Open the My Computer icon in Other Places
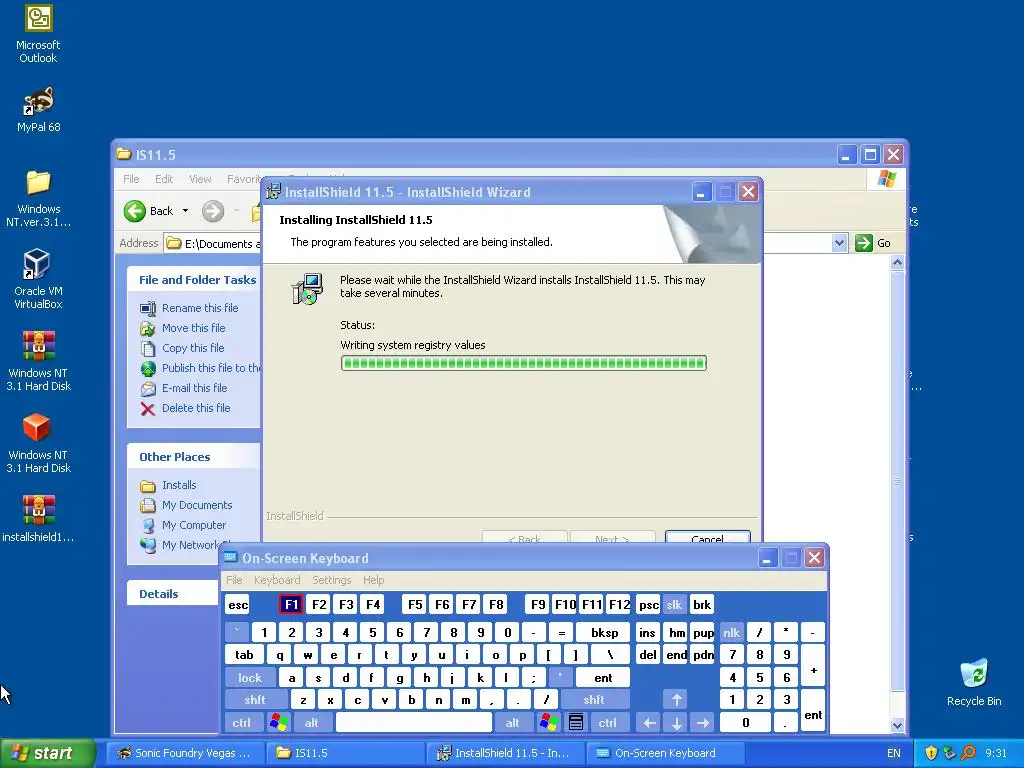 pyautogui.click(x=148, y=526)
